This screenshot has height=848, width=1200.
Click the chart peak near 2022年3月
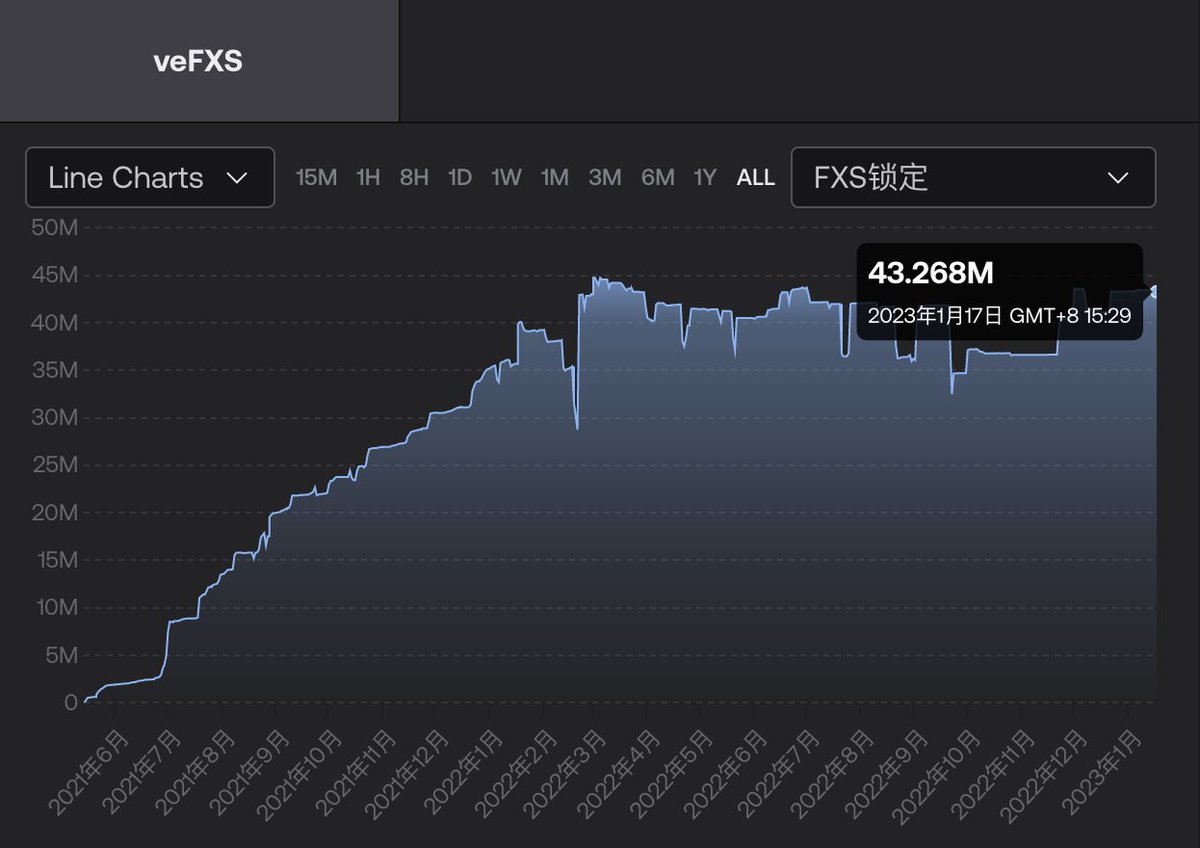(597, 275)
